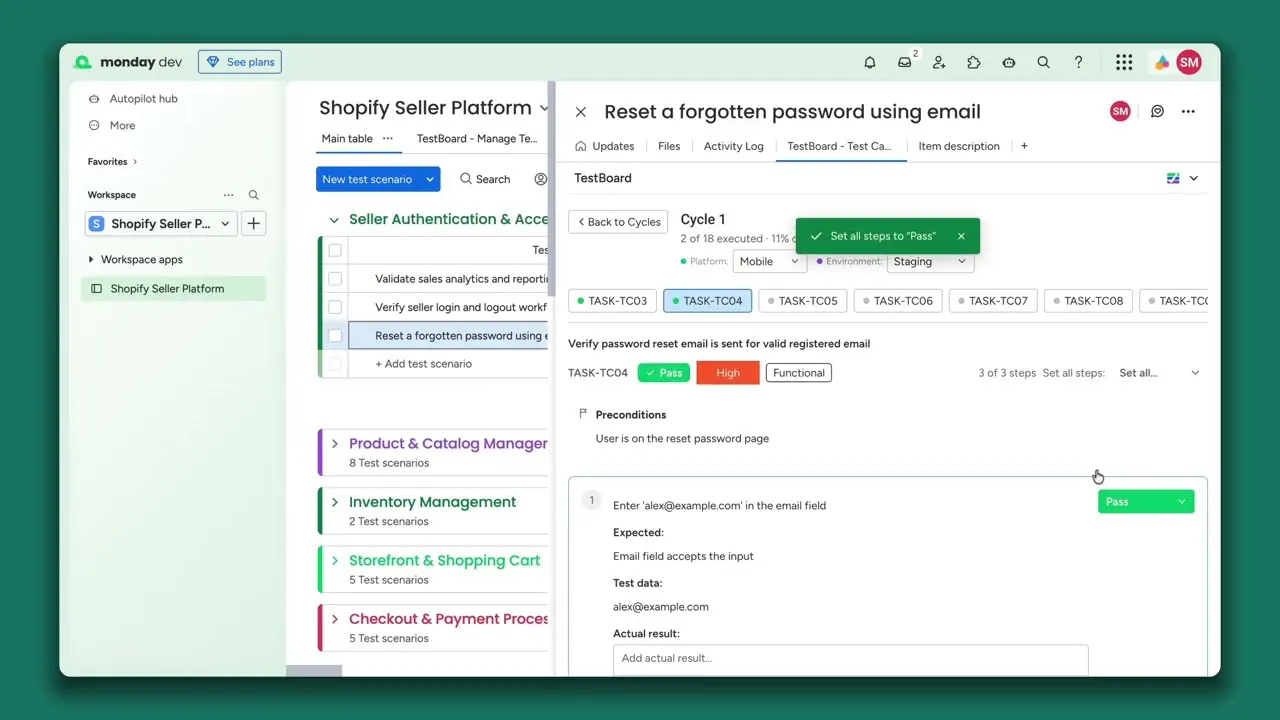
Task: Expand the Inventory Management group
Action: (335, 502)
